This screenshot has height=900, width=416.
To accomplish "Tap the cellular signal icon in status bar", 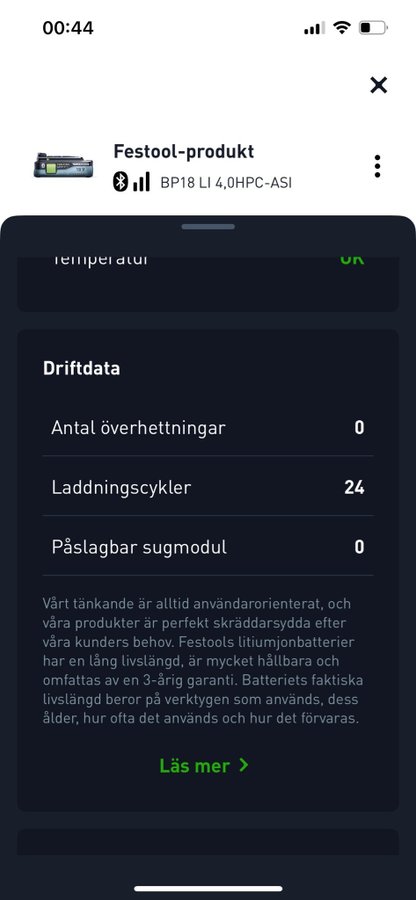I will pos(314,28).
